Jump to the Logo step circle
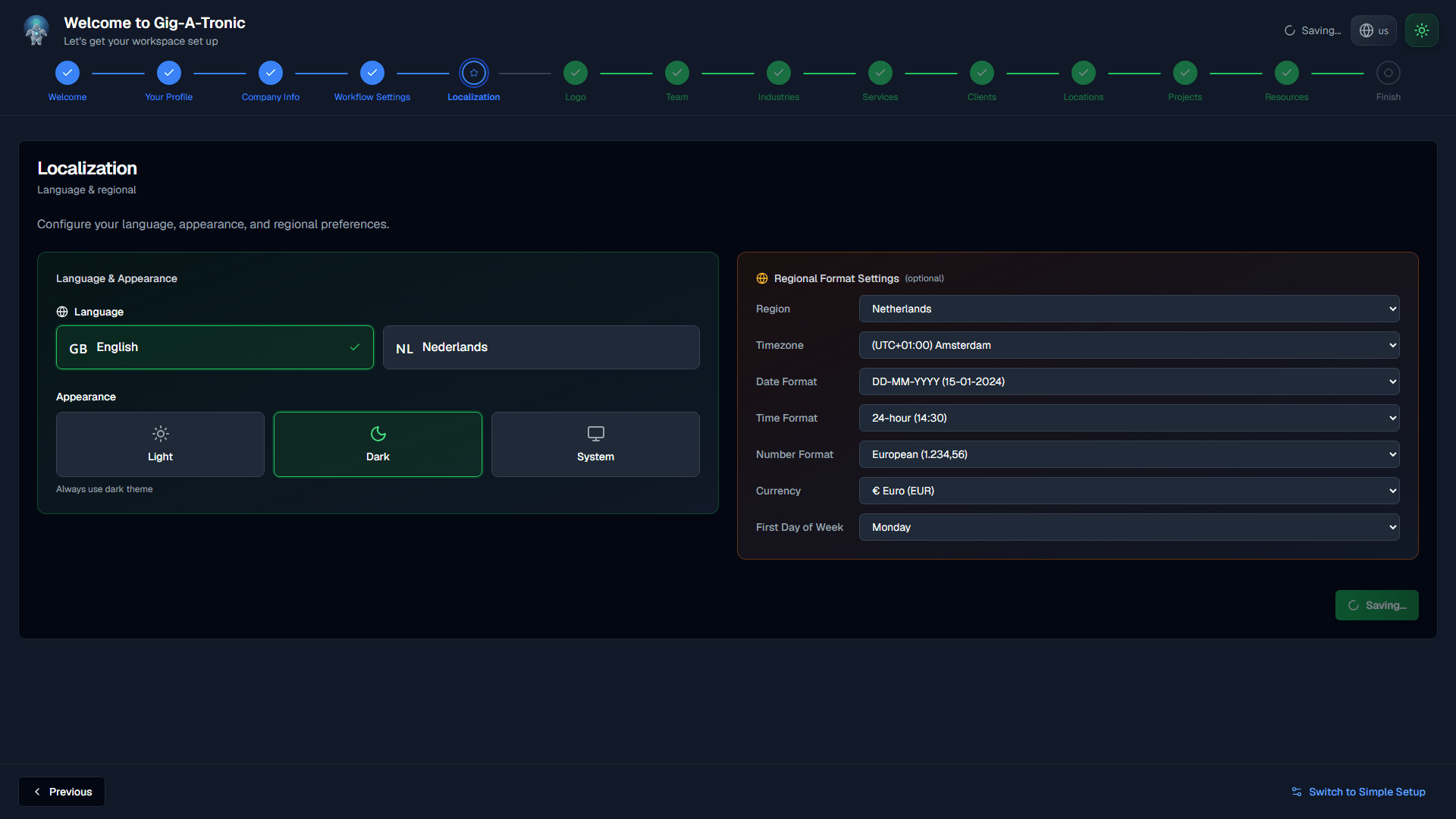This screenshot has width=1456, height=819. click(x=576, y=73)
